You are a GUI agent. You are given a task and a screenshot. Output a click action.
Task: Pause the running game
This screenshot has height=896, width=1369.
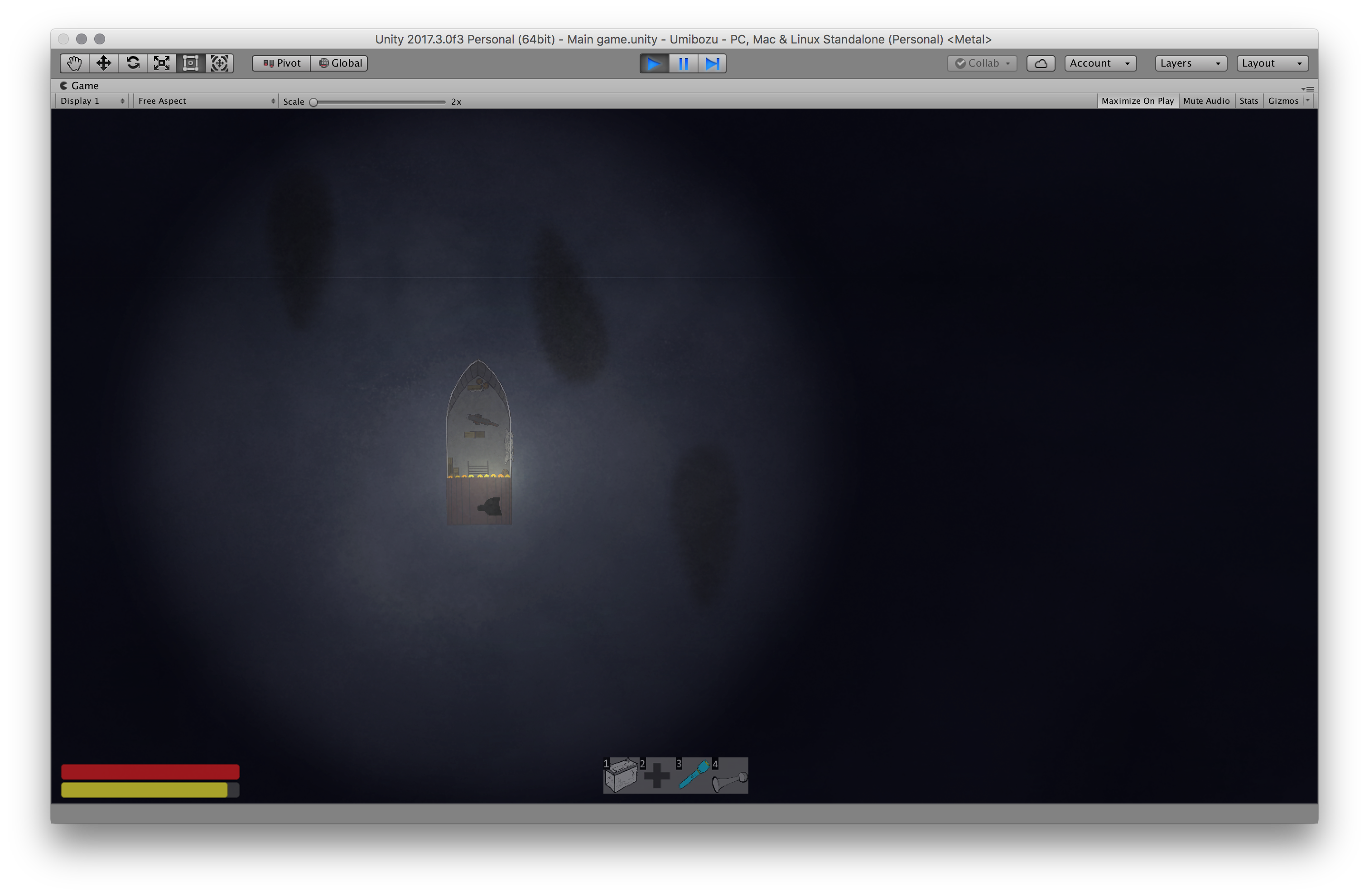coord(683,63)
